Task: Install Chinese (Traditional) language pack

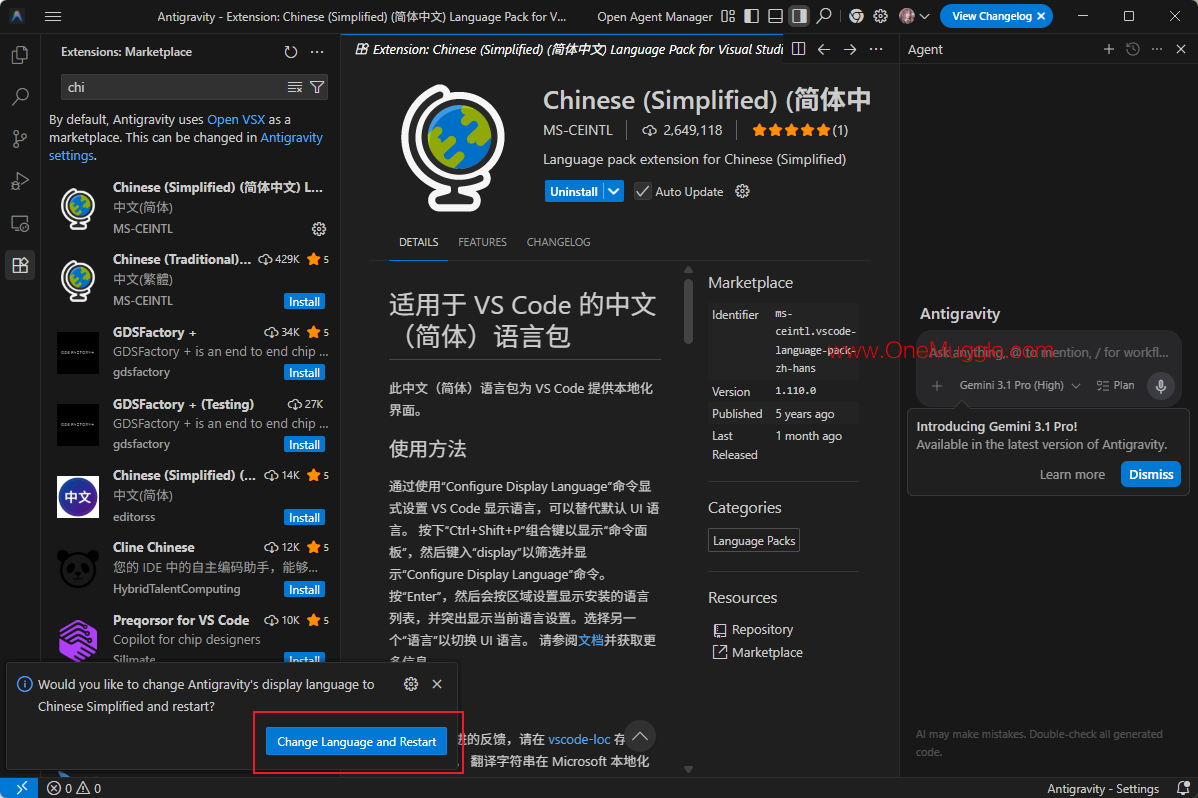Action: 304,301
